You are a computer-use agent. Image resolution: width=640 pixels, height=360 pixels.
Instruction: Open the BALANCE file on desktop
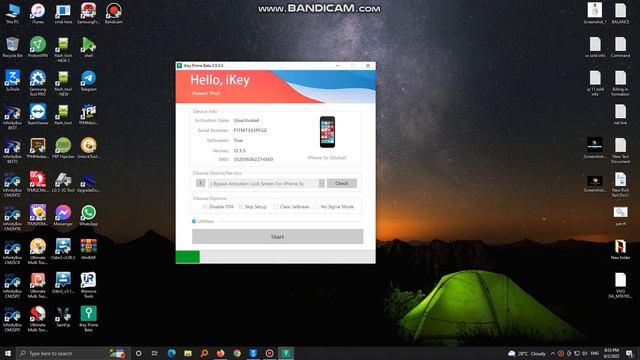click(620, 13)
